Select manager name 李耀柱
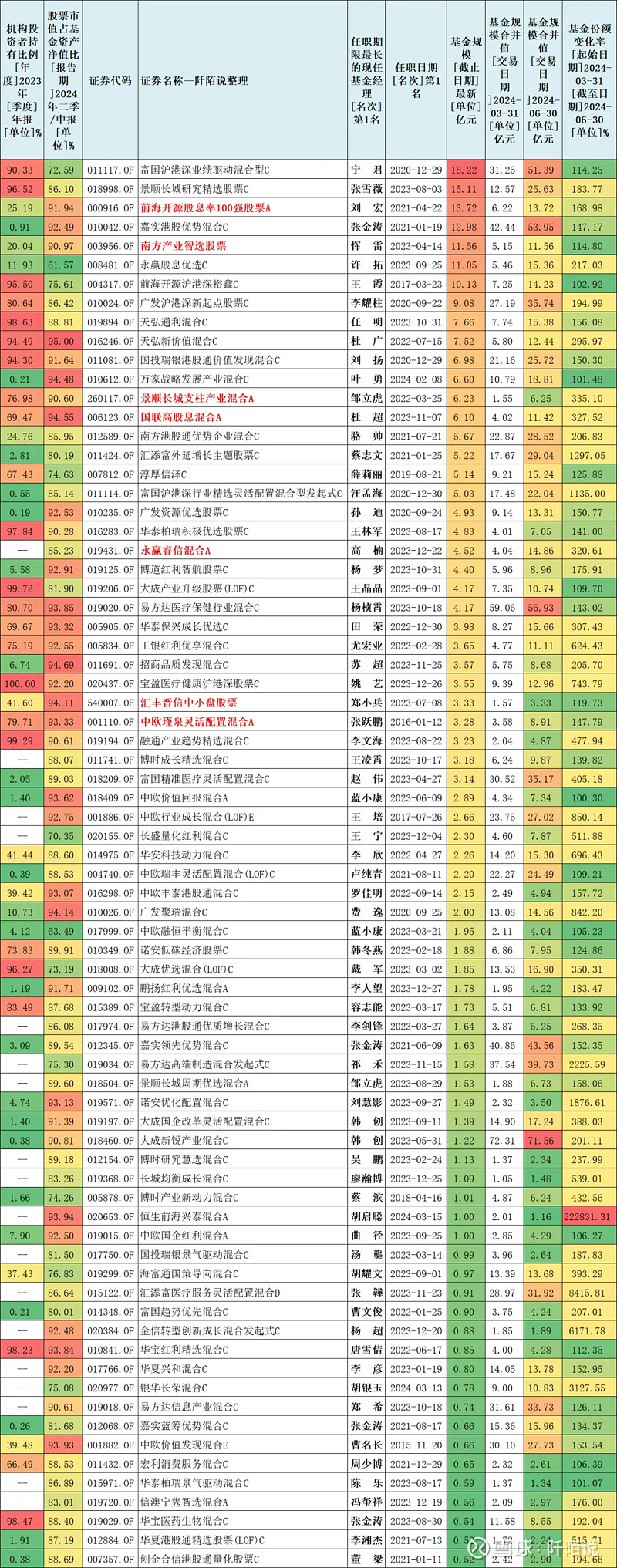Screen dimensions: 617x1568 (x=367, y=303)
